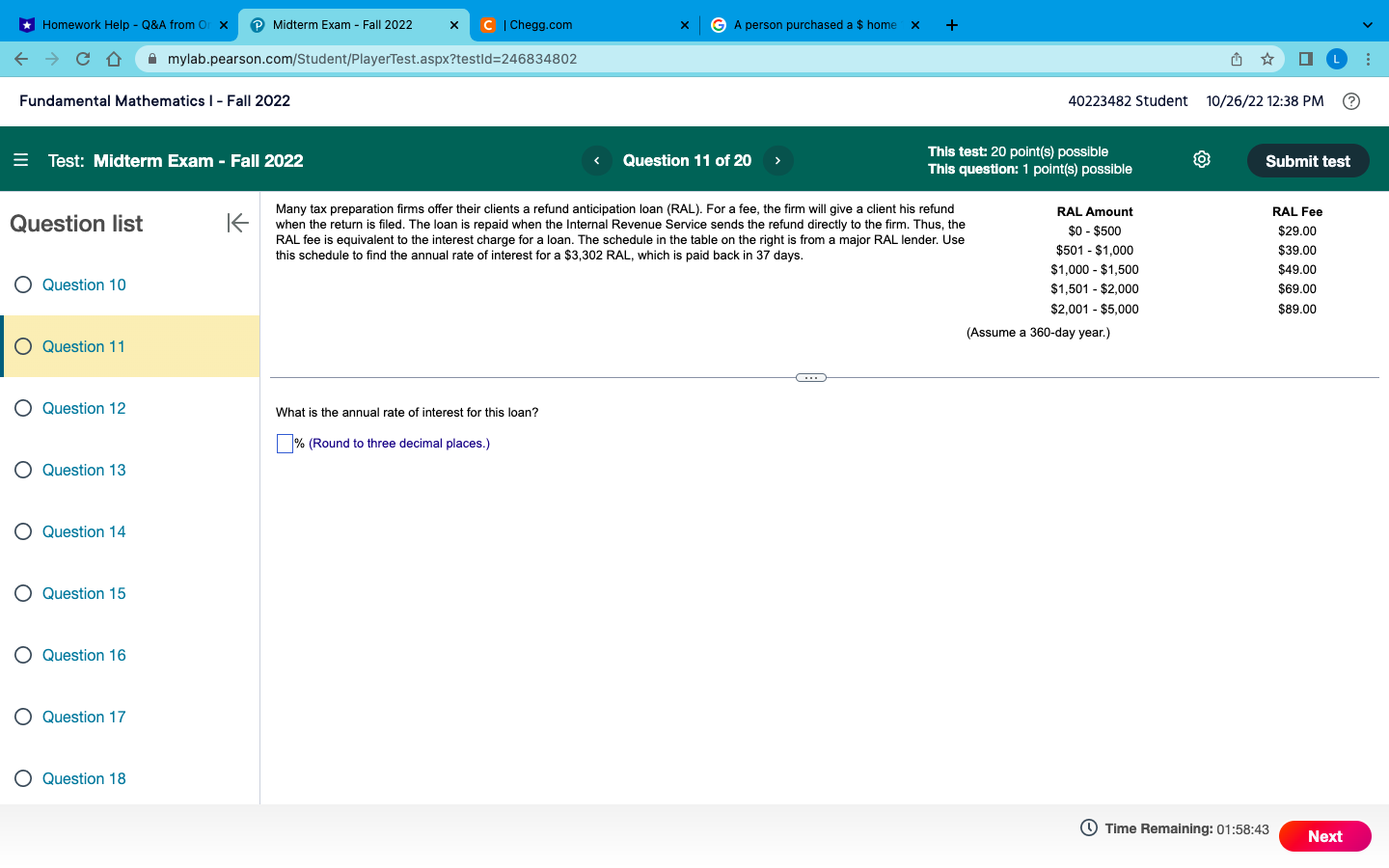Open a new browser tab with the plus
This screenshot has width=1389, height=868.
[x=951, y=24]
